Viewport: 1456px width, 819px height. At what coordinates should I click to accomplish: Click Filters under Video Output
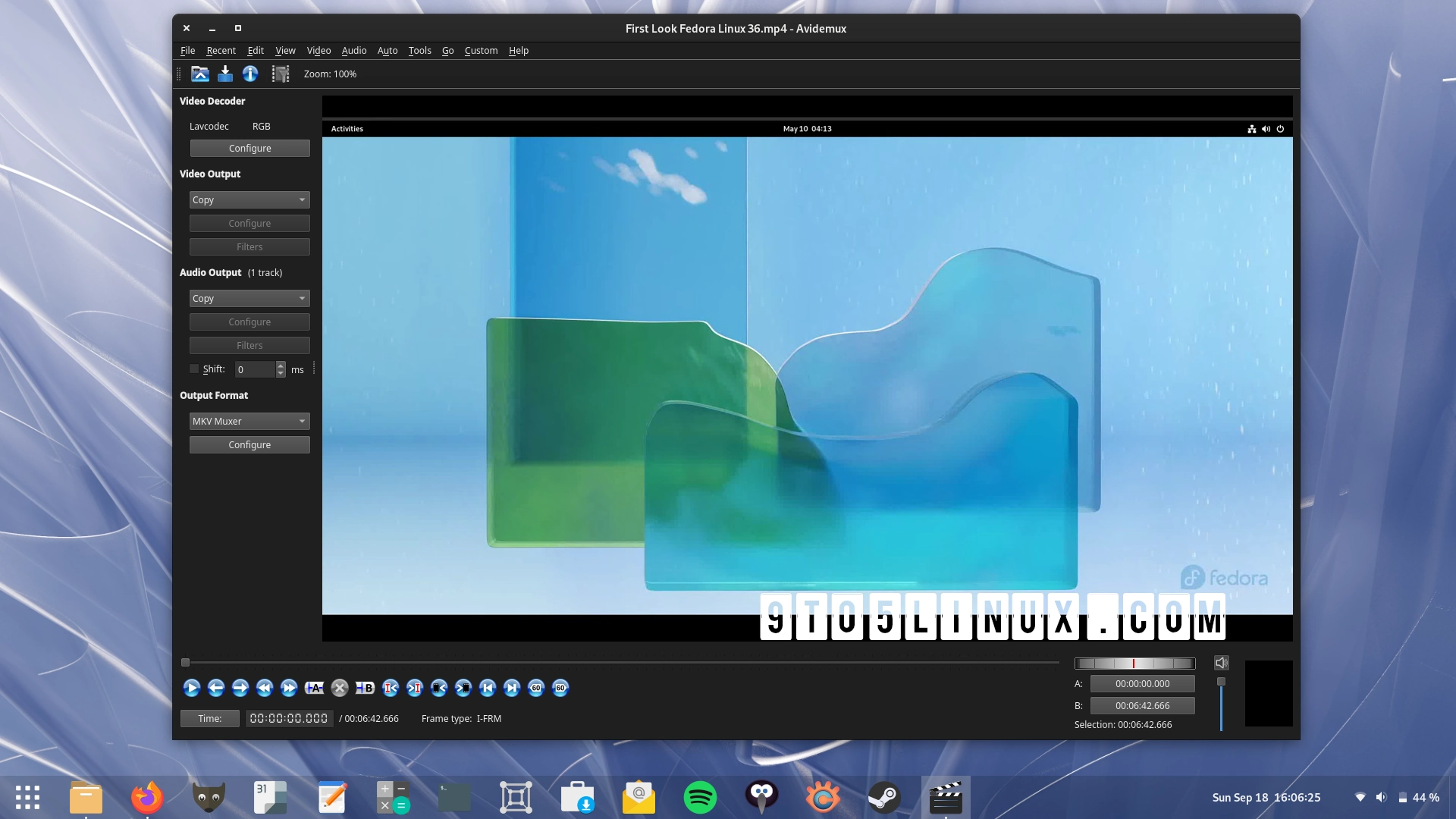(x=249, y=246)
